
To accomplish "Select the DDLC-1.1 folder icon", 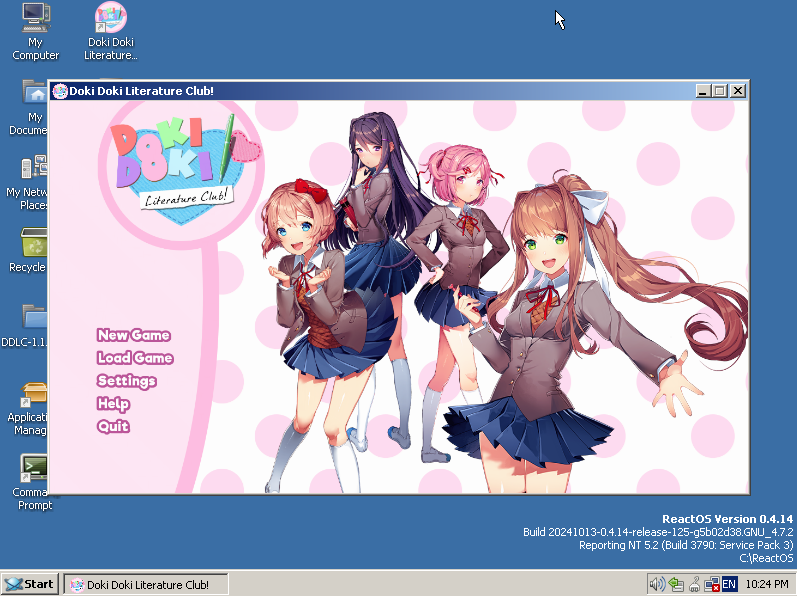I will [x=32, y=325].
